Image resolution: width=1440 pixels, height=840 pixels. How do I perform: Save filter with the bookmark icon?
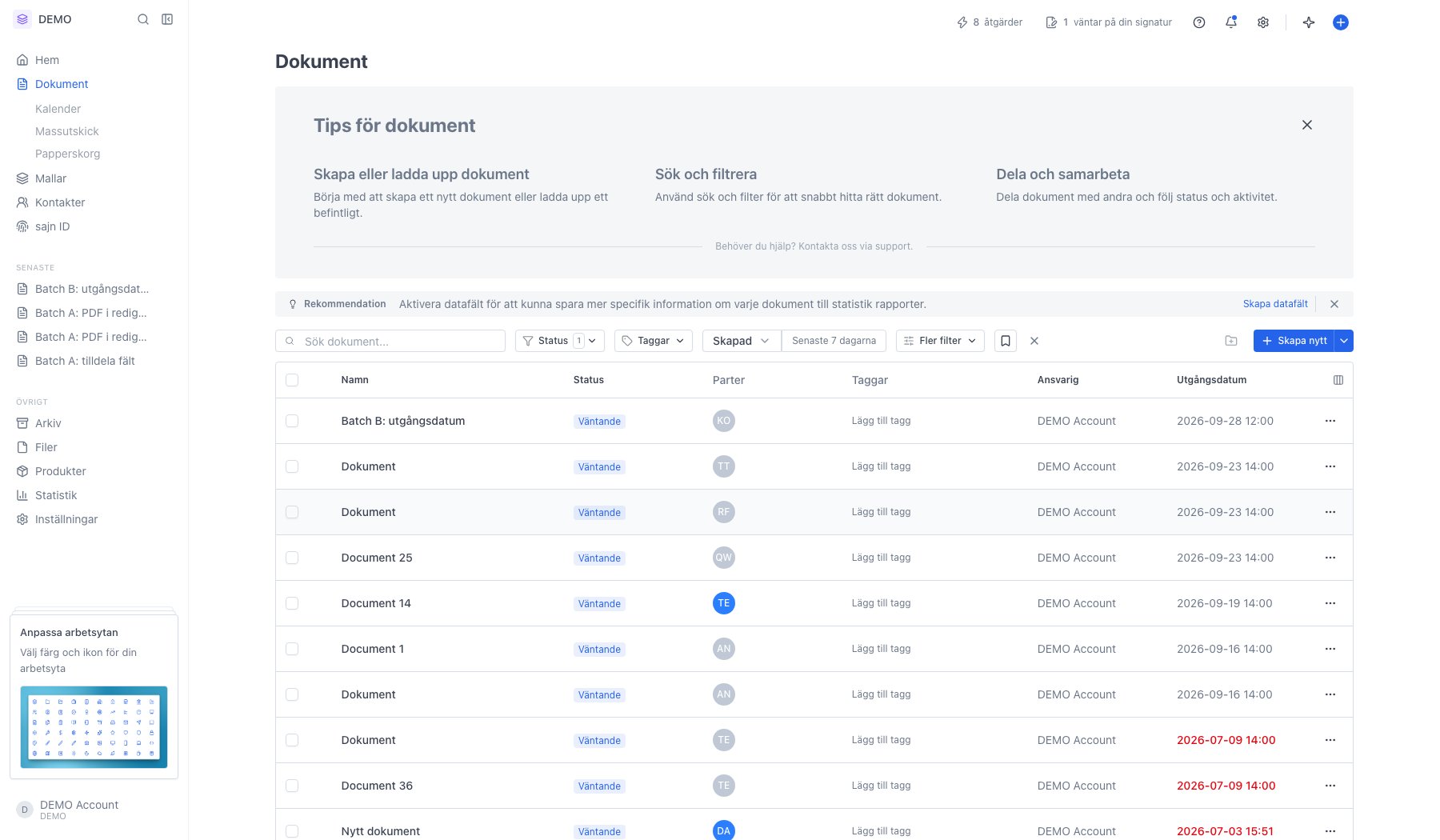pos(1006,341)
